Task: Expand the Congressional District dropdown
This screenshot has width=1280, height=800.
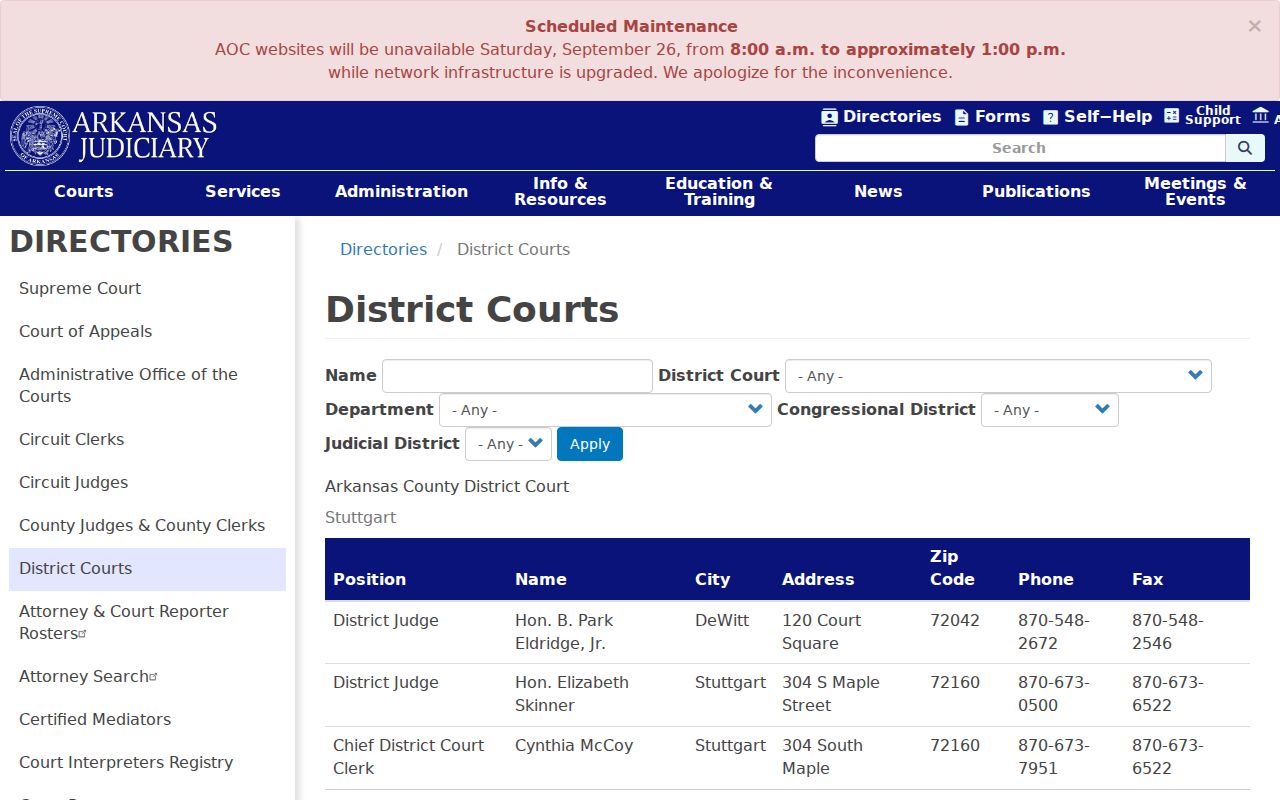Action: click(x=1050, y=410)
